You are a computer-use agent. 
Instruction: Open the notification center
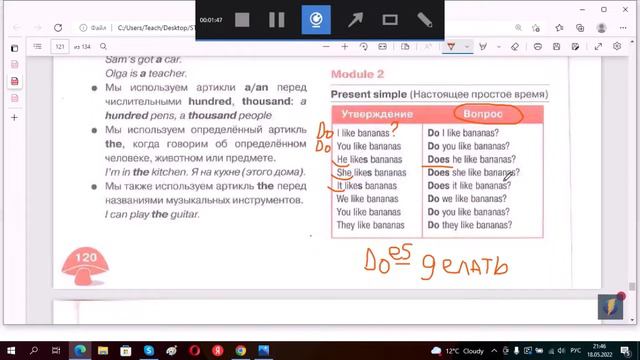pos(625,351)
